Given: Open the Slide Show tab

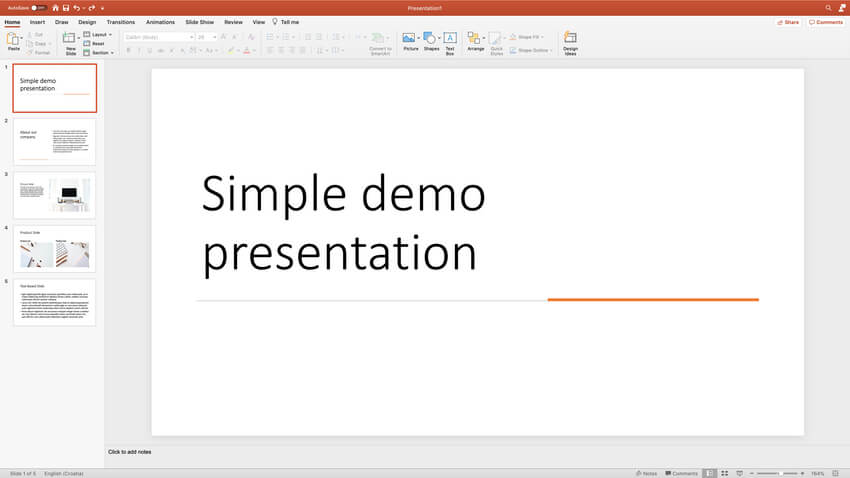Looking at the screenshot, I should pos(201,21).
